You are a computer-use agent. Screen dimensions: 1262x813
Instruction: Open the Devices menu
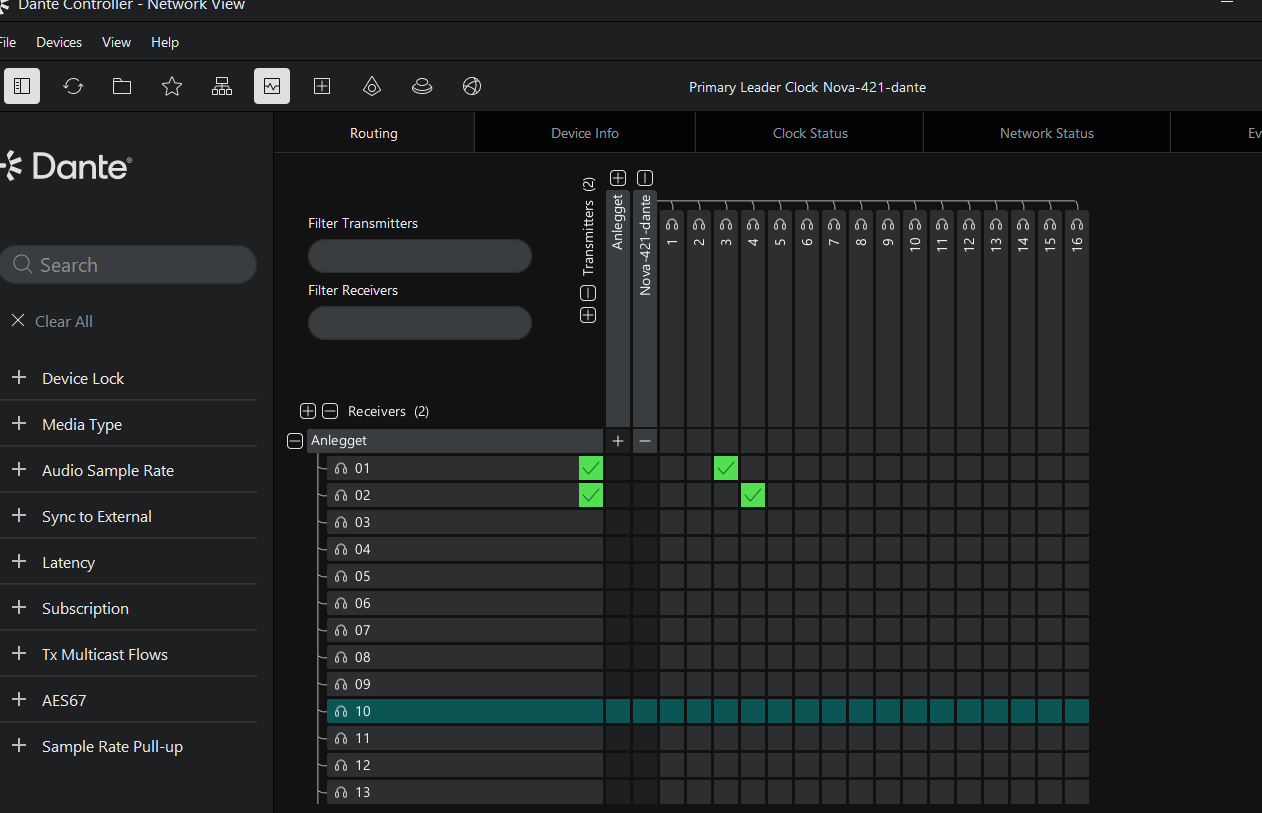(59, 42)
